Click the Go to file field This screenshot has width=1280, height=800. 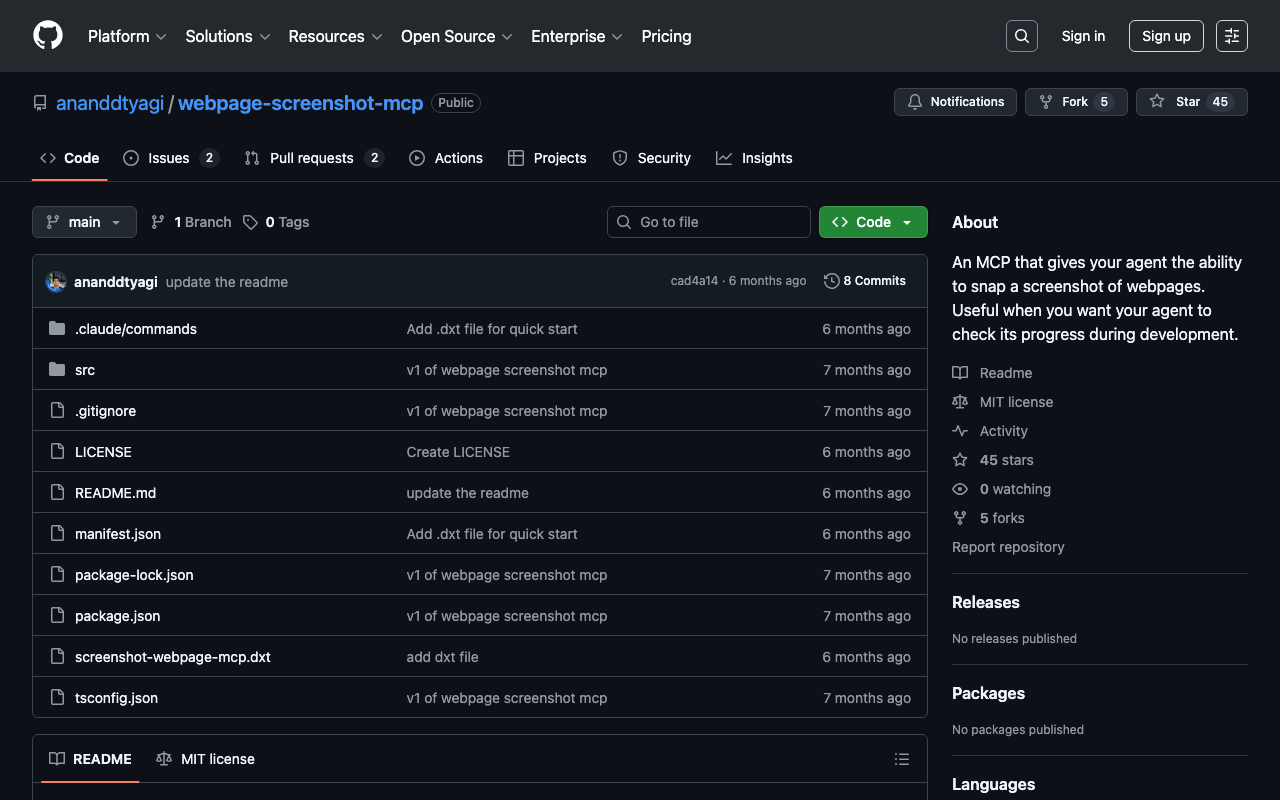(x=709, y=222)
